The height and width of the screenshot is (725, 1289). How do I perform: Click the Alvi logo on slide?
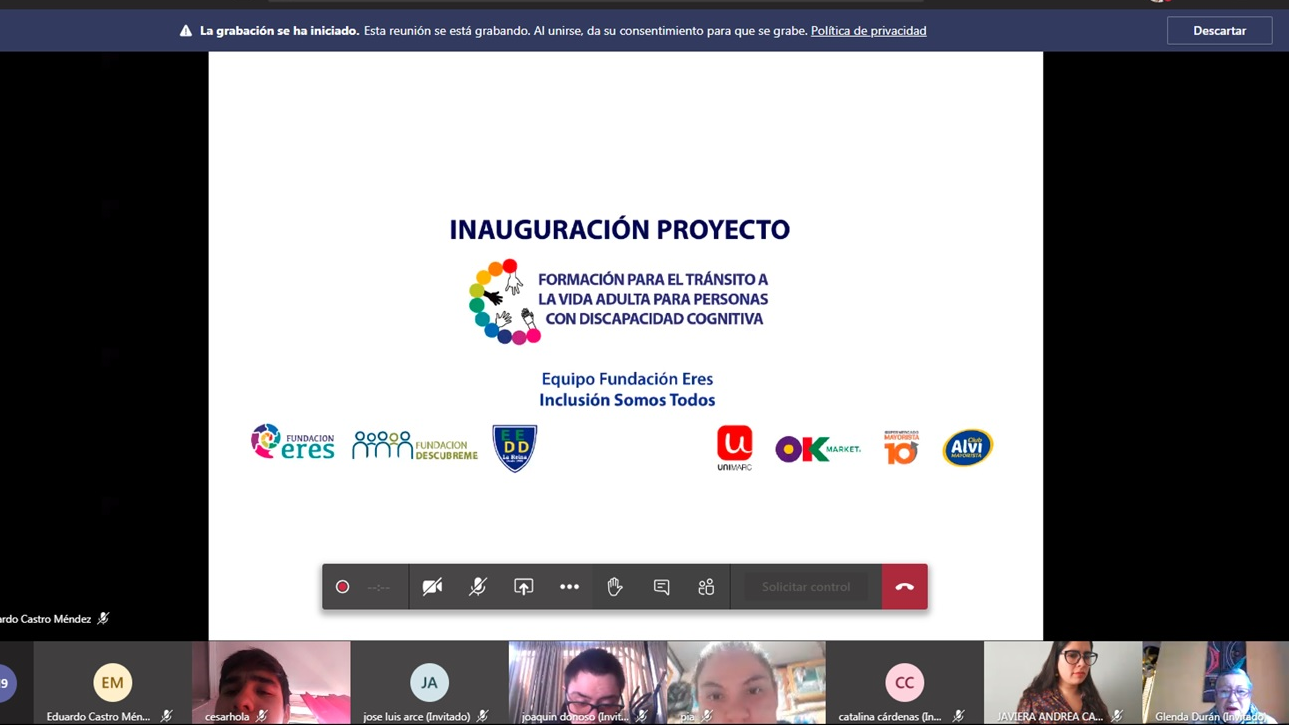(x=968, y=448)
